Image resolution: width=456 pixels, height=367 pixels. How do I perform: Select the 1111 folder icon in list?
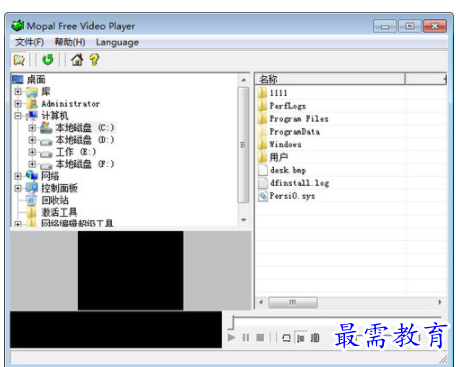[x=263, y=93]
